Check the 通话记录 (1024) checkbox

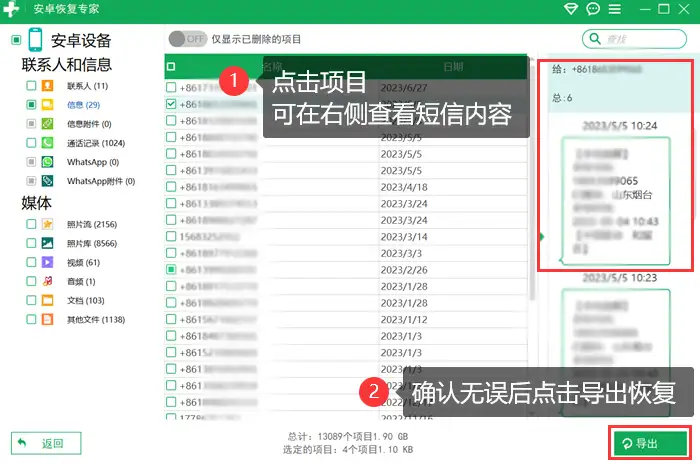pyautogui.click(x=31, y=142)
